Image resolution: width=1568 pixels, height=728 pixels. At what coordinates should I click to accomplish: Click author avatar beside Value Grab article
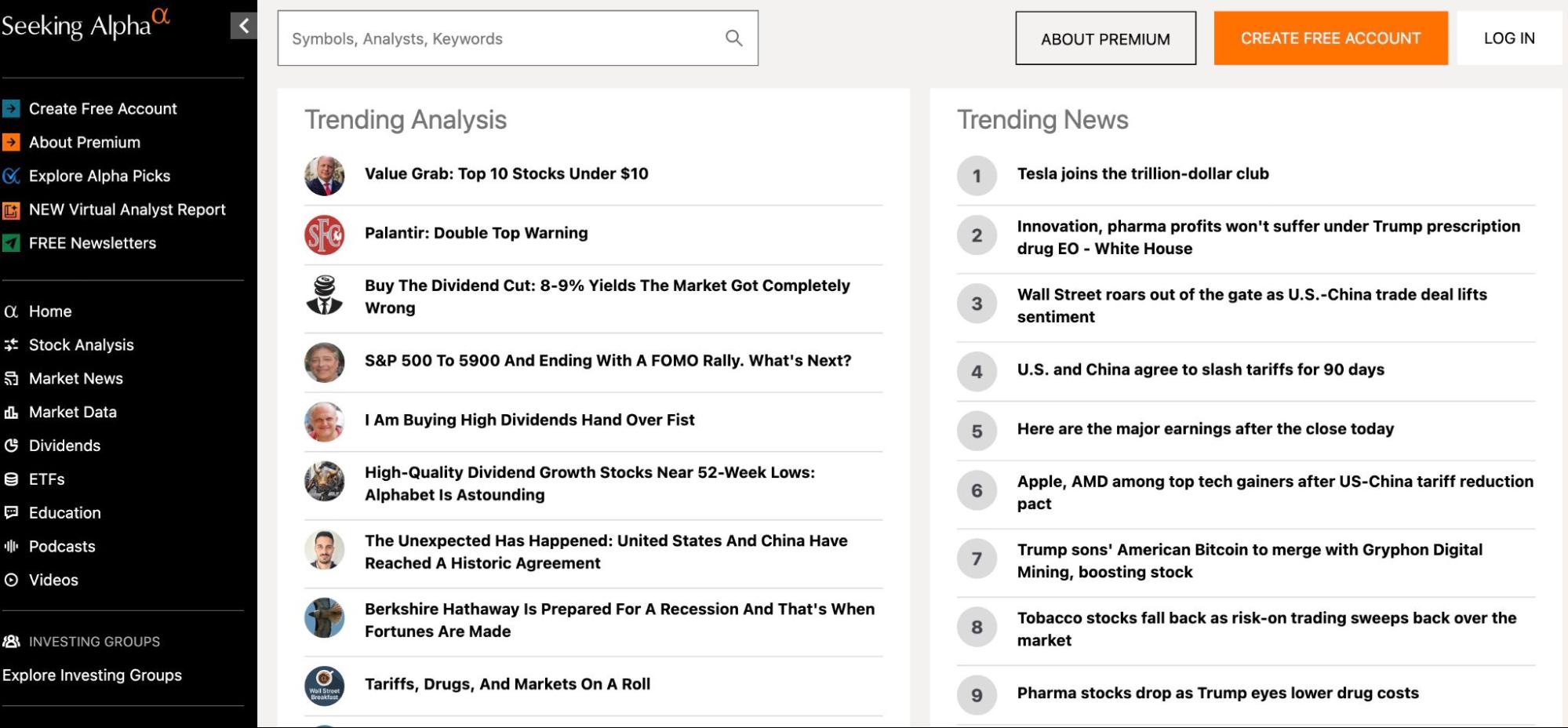[x=324, y=175]
